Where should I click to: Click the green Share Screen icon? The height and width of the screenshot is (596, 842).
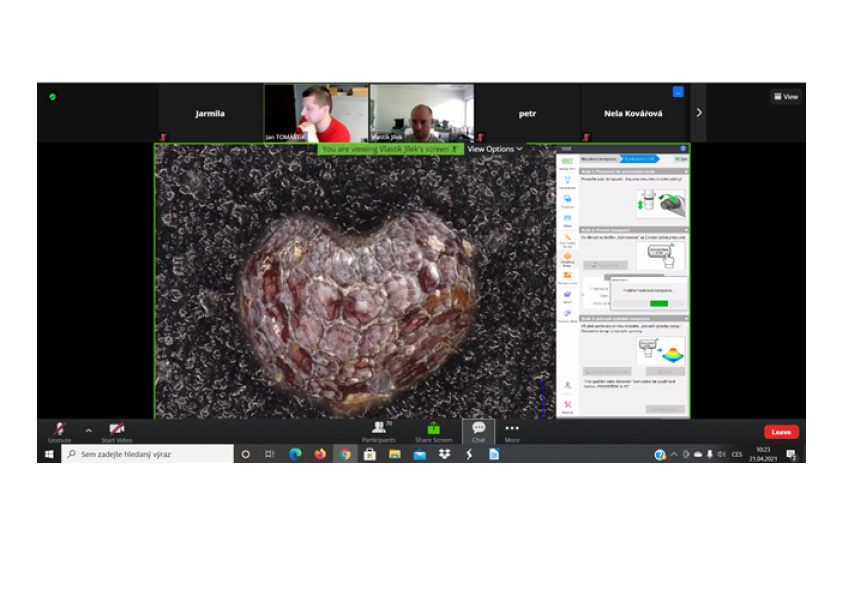point(433,428)
